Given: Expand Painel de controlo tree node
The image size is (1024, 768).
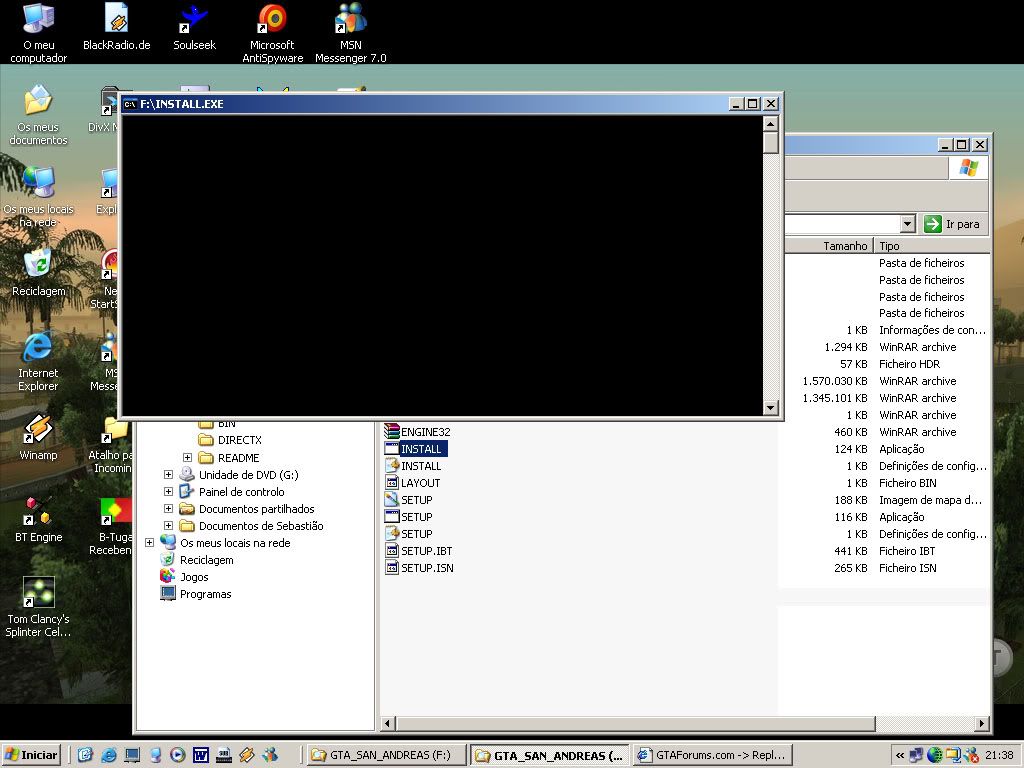Looking at the screenshot, I should pyautogui.click(x=169, y=492).
